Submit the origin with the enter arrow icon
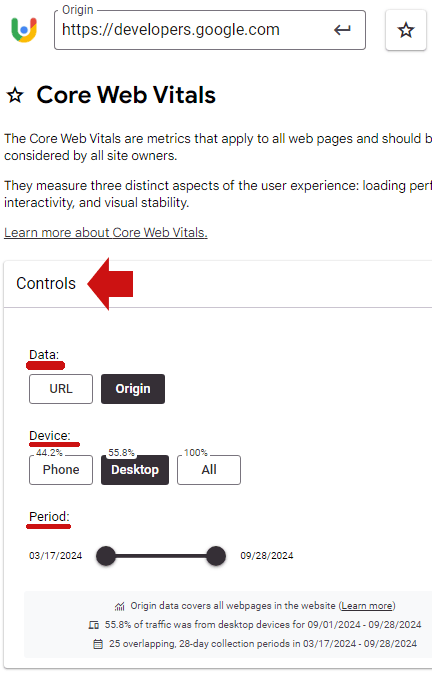The width and height of the screenshot is (432, 677). pos(342,30)
